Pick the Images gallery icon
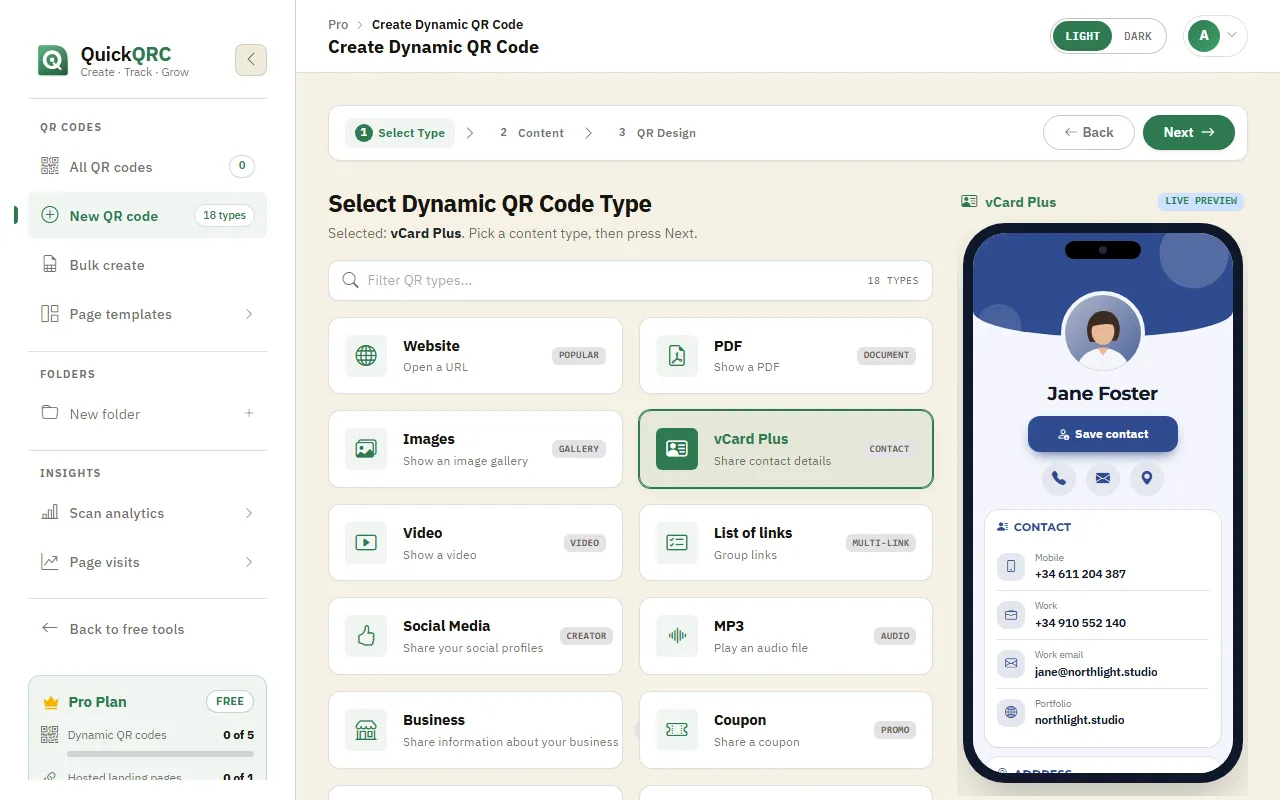This screenshot has height=800, width=1280. (366, 449)
